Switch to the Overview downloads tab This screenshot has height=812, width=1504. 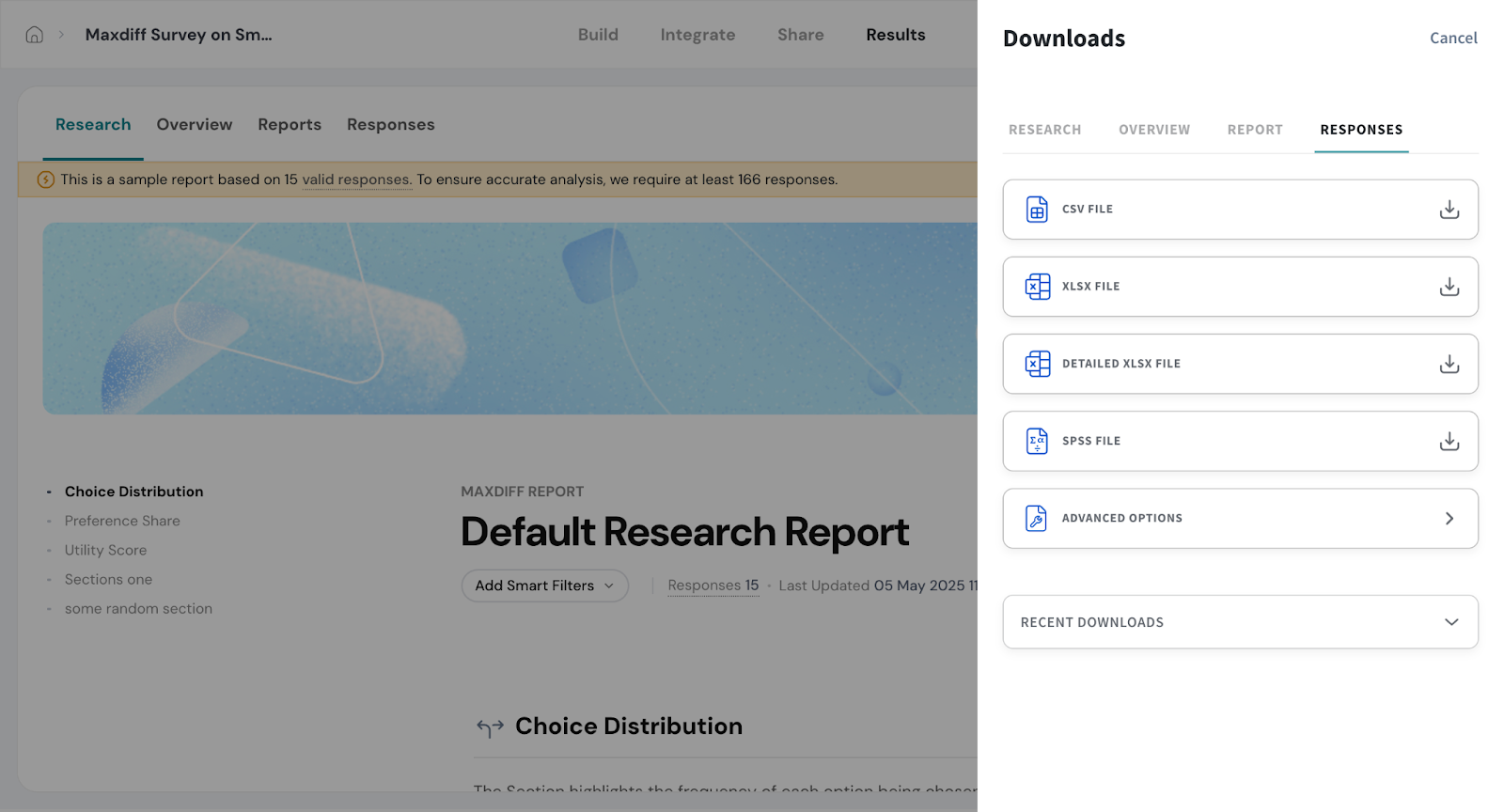pyautogui.click(x=1153, y=130)
